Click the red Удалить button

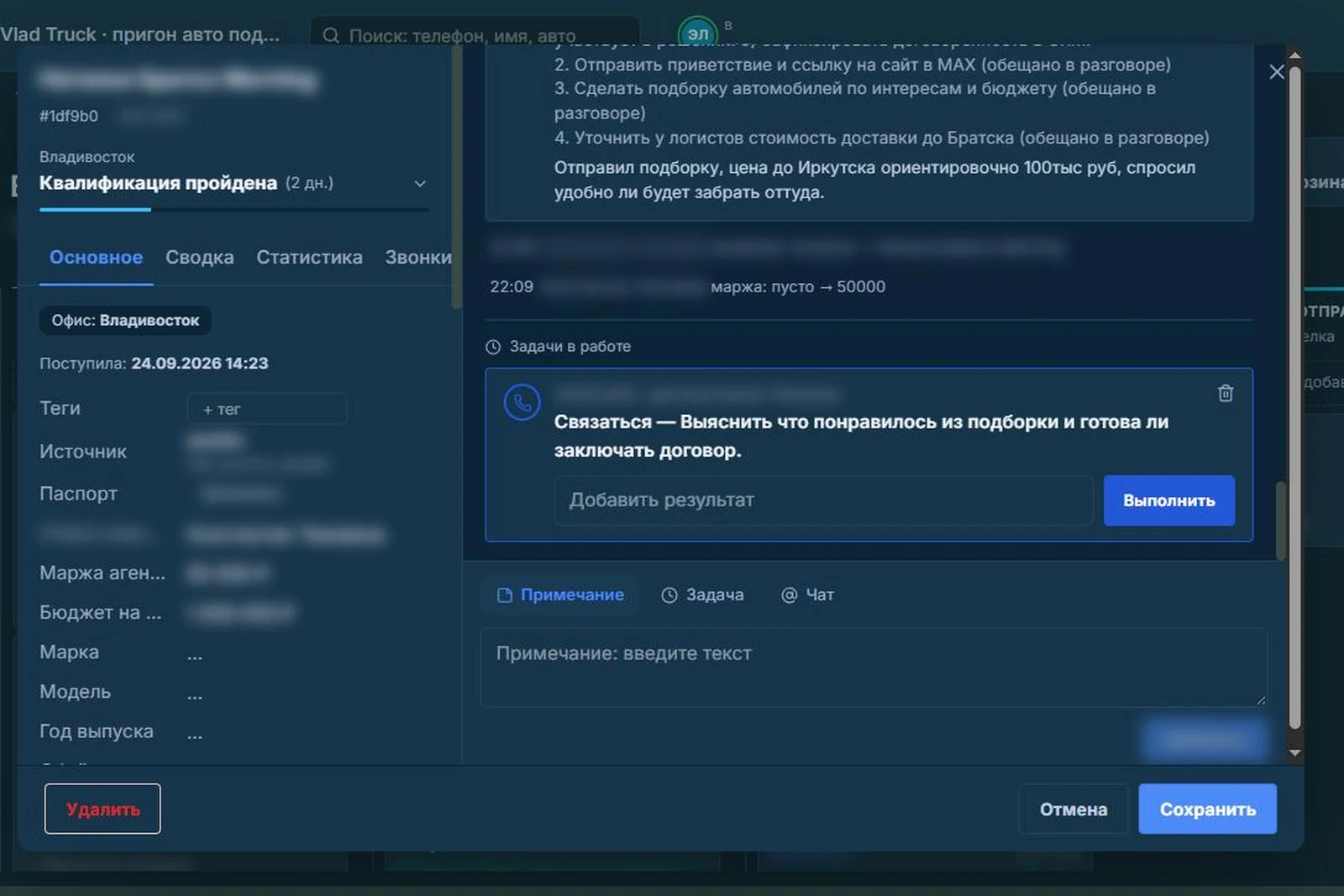click(102, 809)
